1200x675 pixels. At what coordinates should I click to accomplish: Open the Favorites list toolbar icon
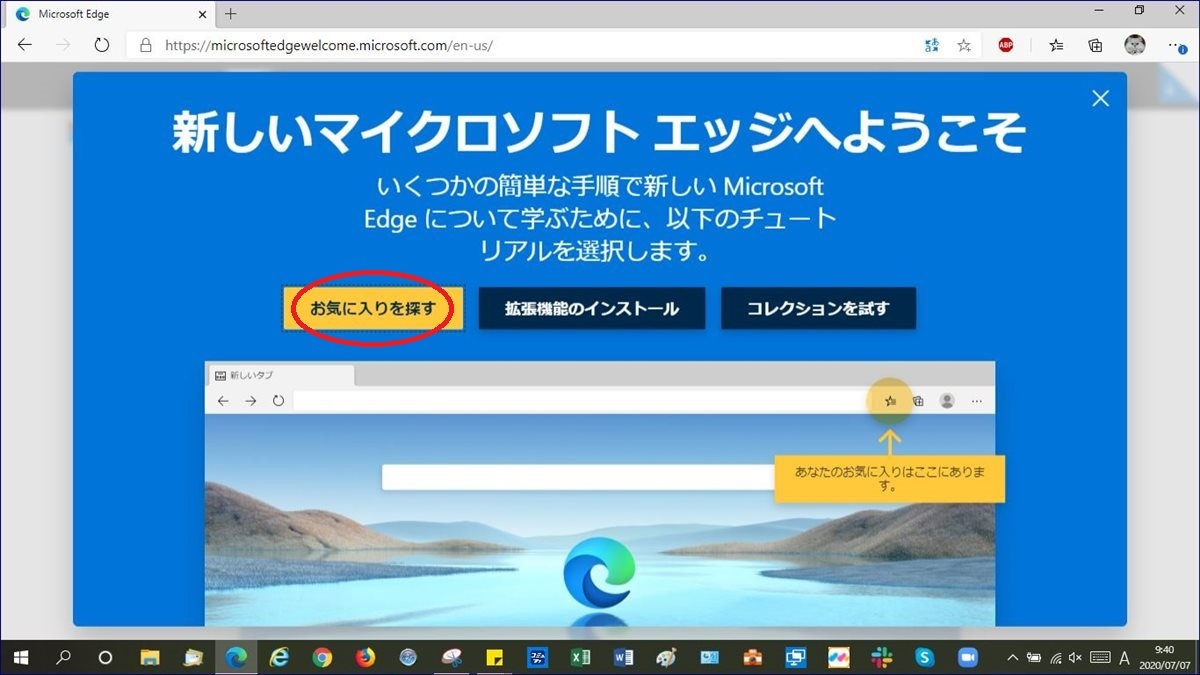pos(1056,45)
